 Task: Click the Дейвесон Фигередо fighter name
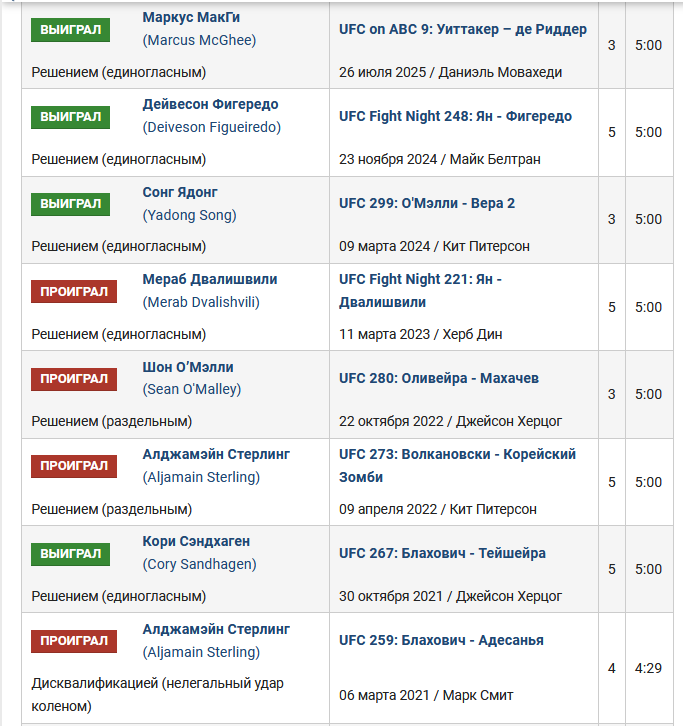tap(210, 104)
